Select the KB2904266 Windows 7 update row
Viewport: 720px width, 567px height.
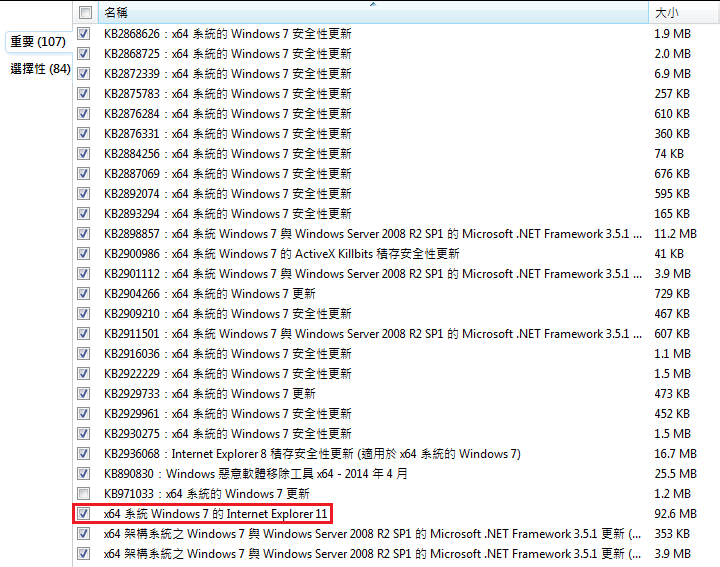(397, 293)
